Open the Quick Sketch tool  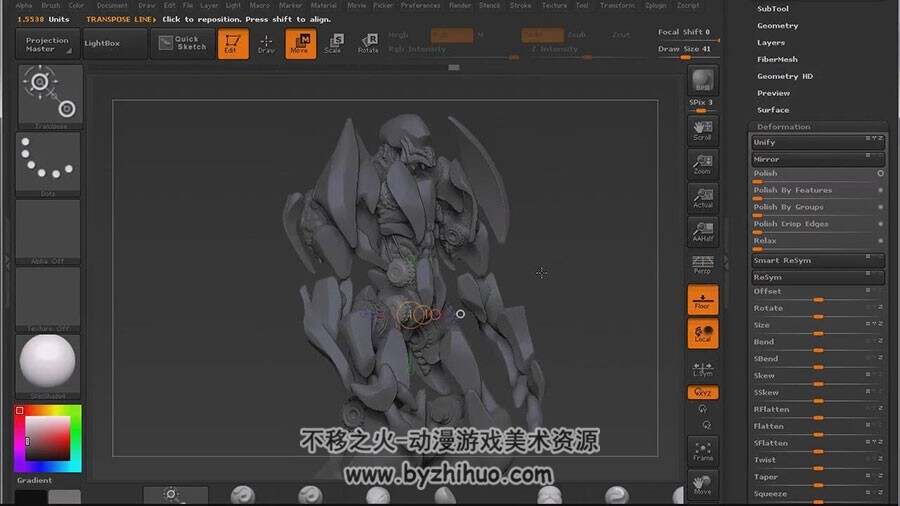183,44
